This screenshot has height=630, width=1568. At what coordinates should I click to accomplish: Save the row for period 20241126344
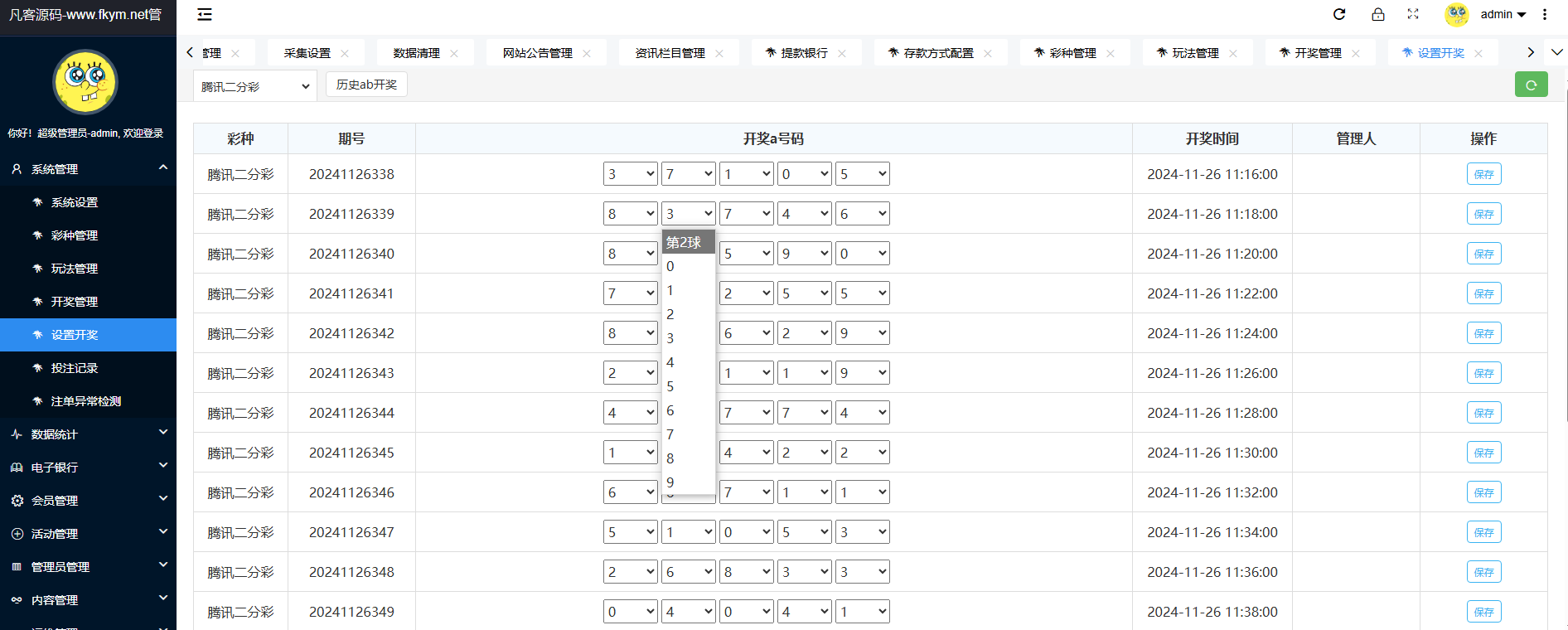pyautogui.click(x=1483, y=413)
